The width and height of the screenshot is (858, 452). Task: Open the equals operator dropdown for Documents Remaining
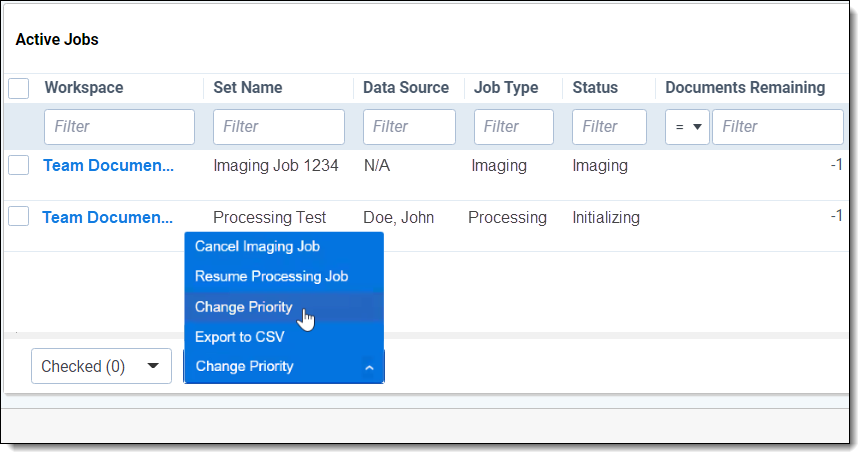[687, 127]
